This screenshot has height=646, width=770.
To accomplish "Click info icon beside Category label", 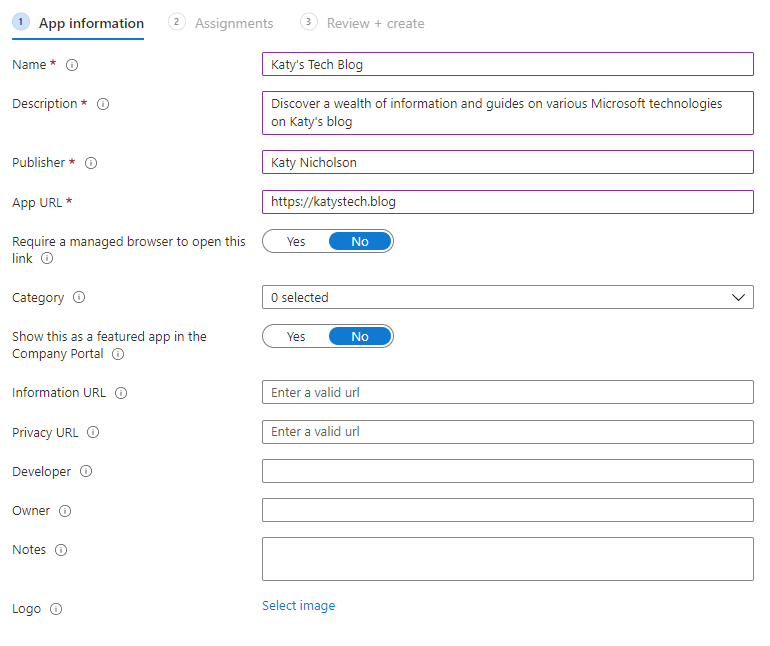I will tap(79, 298).
